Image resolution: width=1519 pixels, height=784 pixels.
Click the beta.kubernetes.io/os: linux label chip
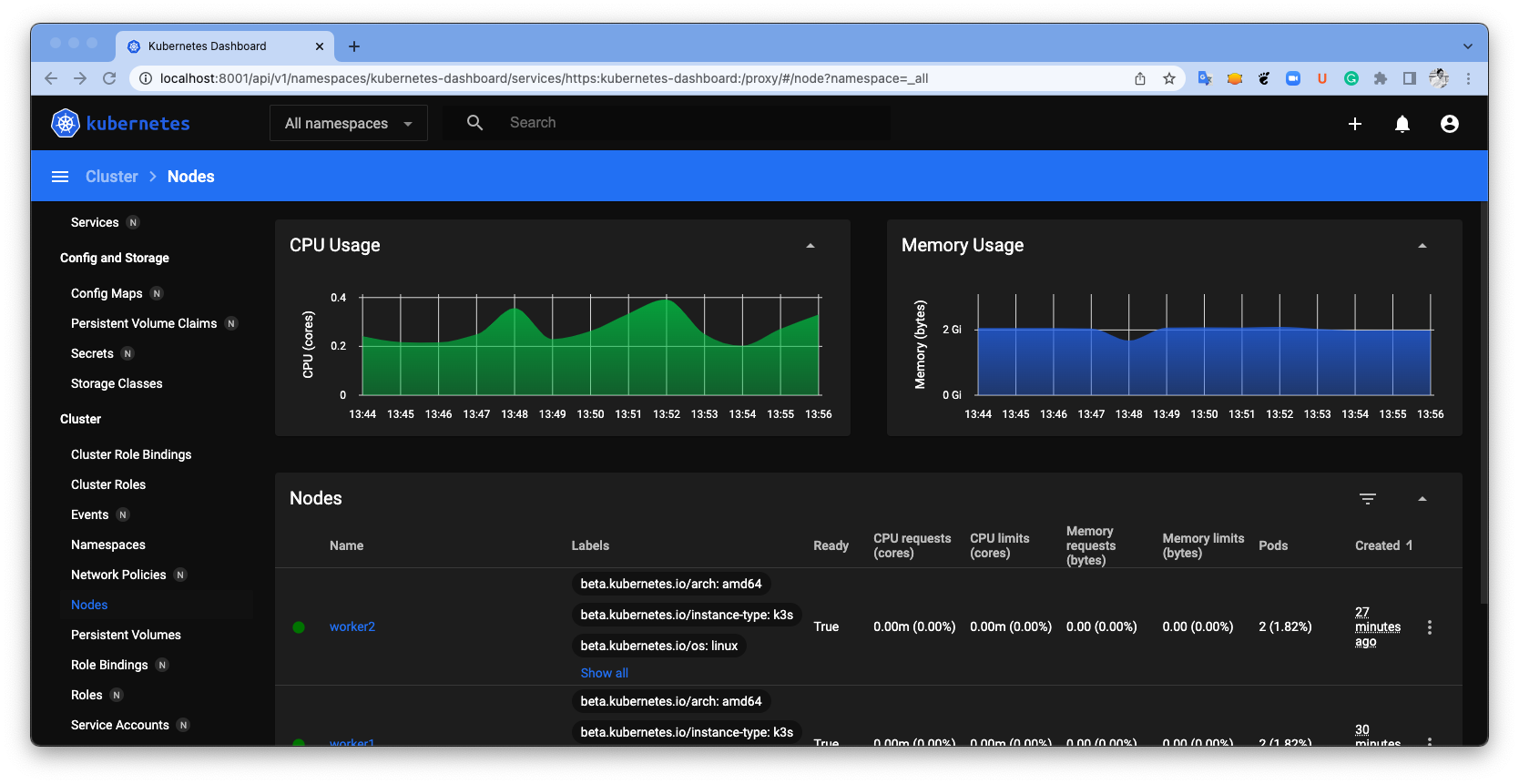coord(659,646)
